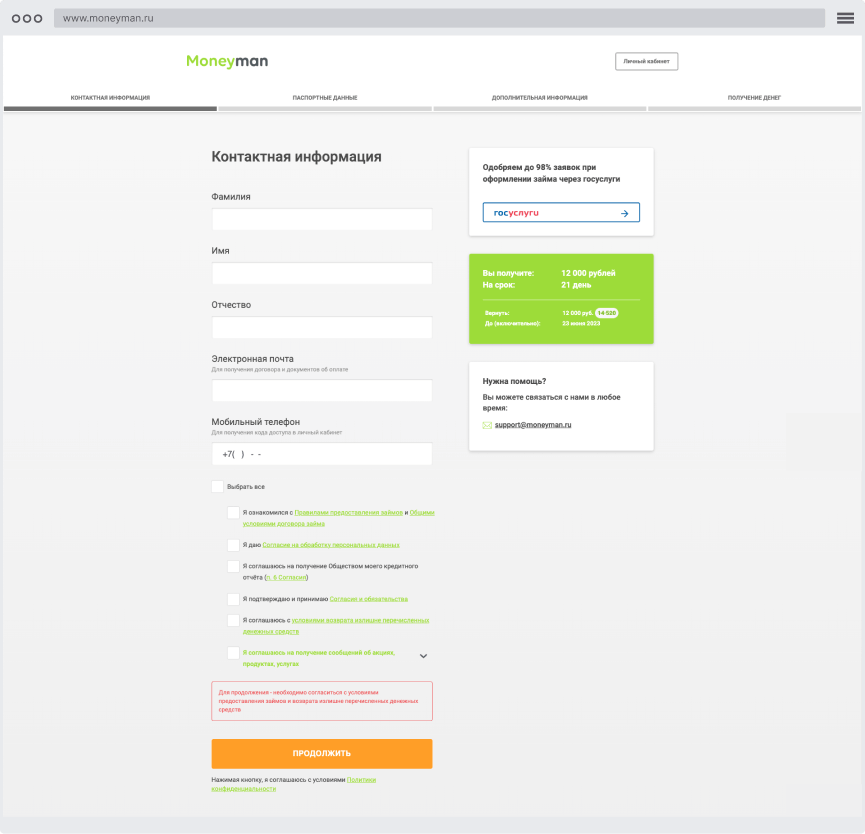Open 'Личный кабинет' button in header
The width and height of the screenshot is (865, 834).
[x=646, y=61]
